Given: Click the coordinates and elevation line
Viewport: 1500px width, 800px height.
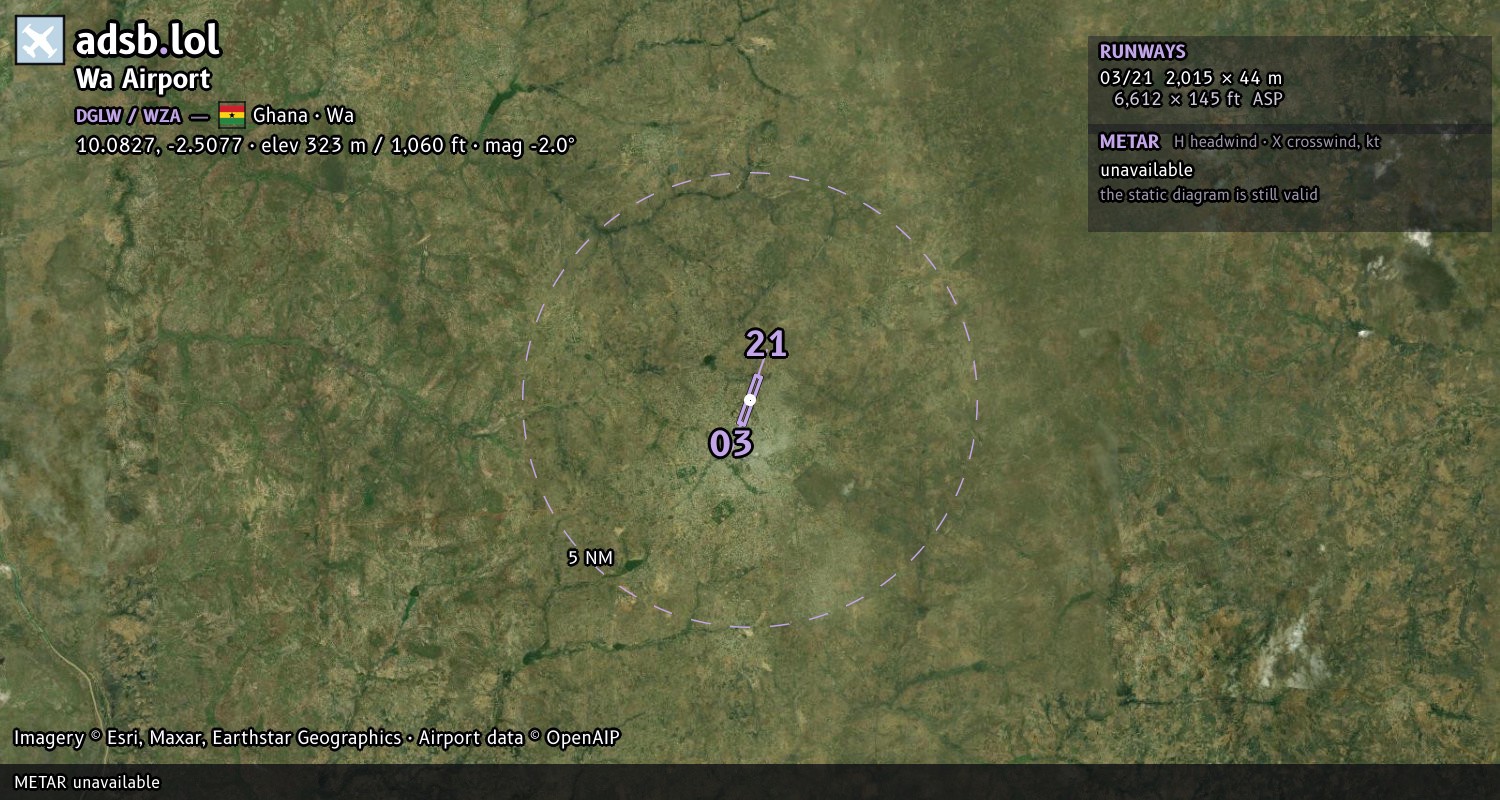Looking at the screenshot, I should point(326,145).
